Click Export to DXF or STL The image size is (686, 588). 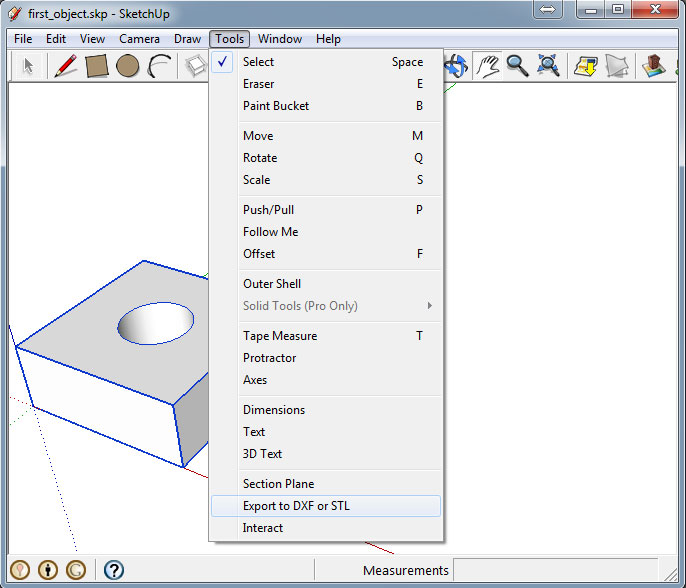pyautogui.click(x=326, y=506)
